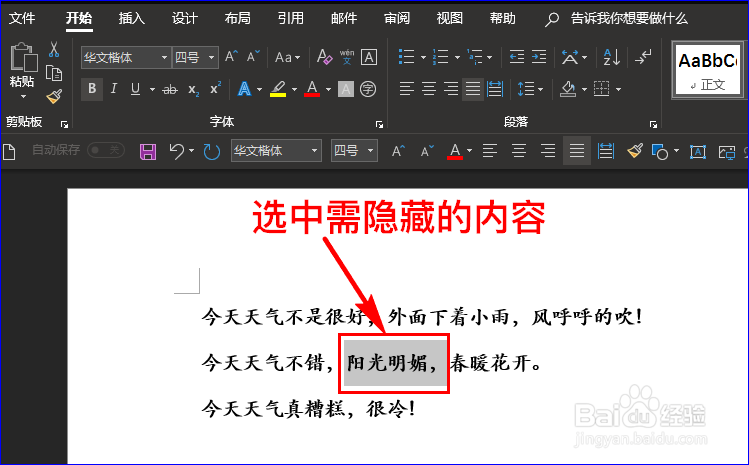The width and height of the screenshot is (749, 465).
Task: Center text in ribbon paragraph group
Action: [428, 89]
